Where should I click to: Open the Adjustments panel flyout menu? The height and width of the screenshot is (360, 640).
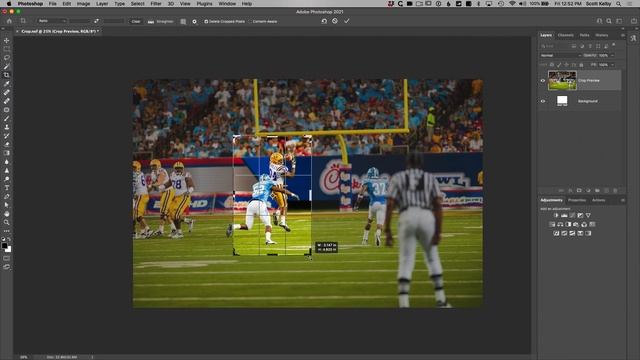622,200
